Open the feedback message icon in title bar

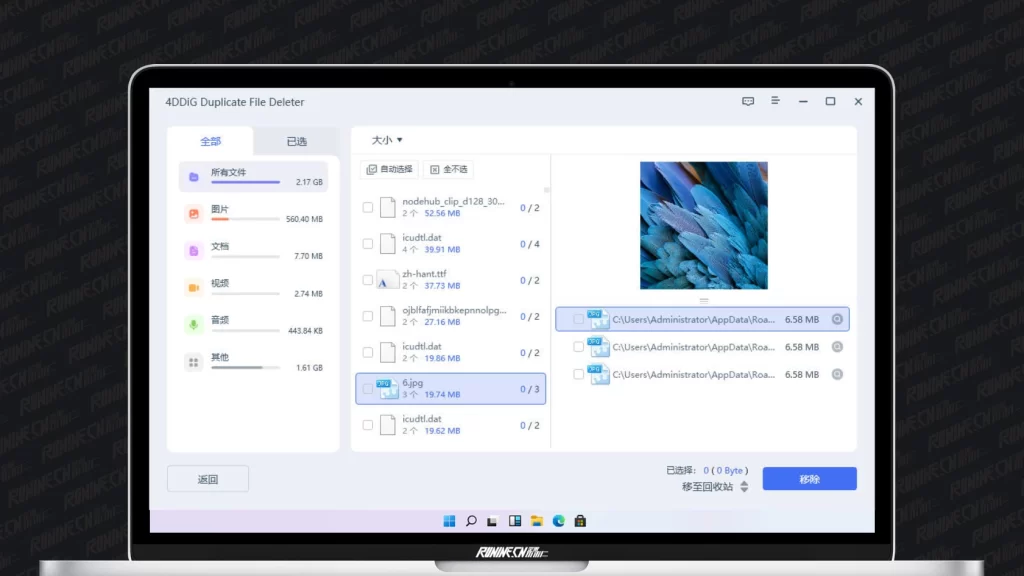747,102
